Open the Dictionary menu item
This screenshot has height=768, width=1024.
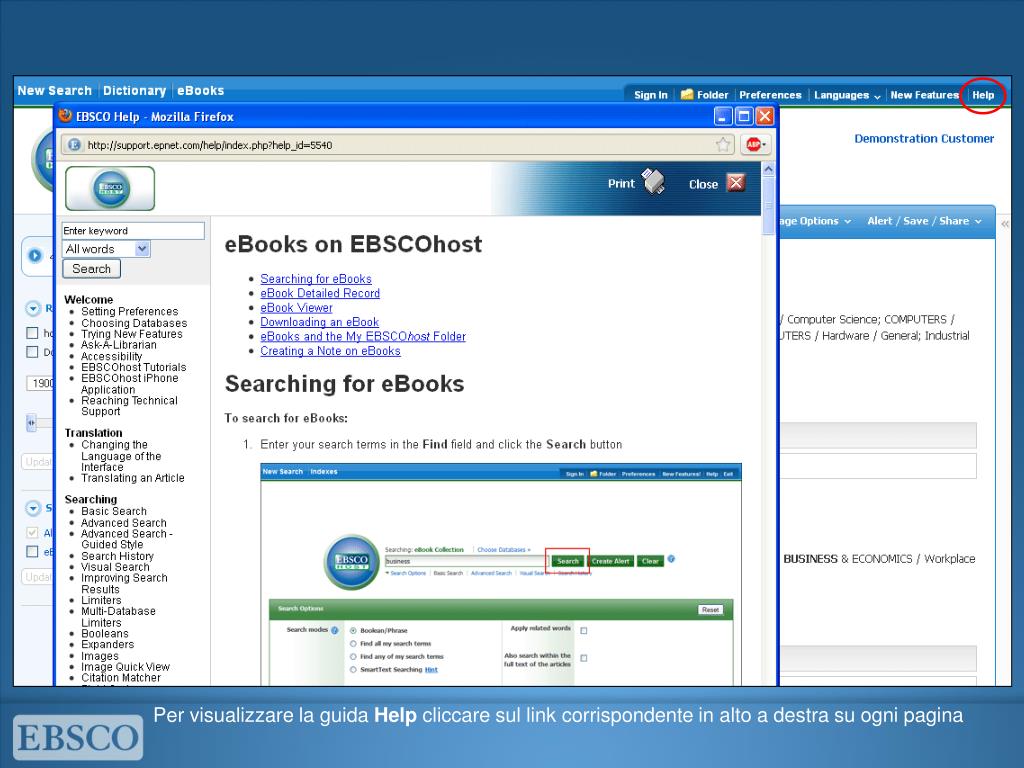[135, 91]
